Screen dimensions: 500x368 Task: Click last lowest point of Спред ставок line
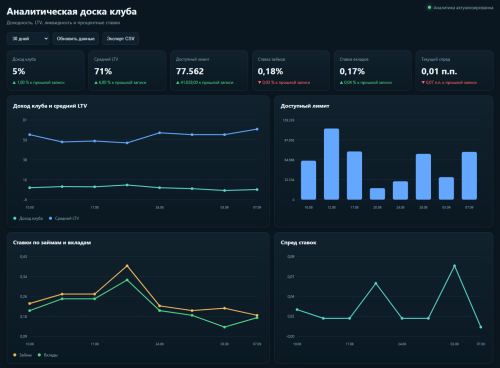tap(481, 327)
